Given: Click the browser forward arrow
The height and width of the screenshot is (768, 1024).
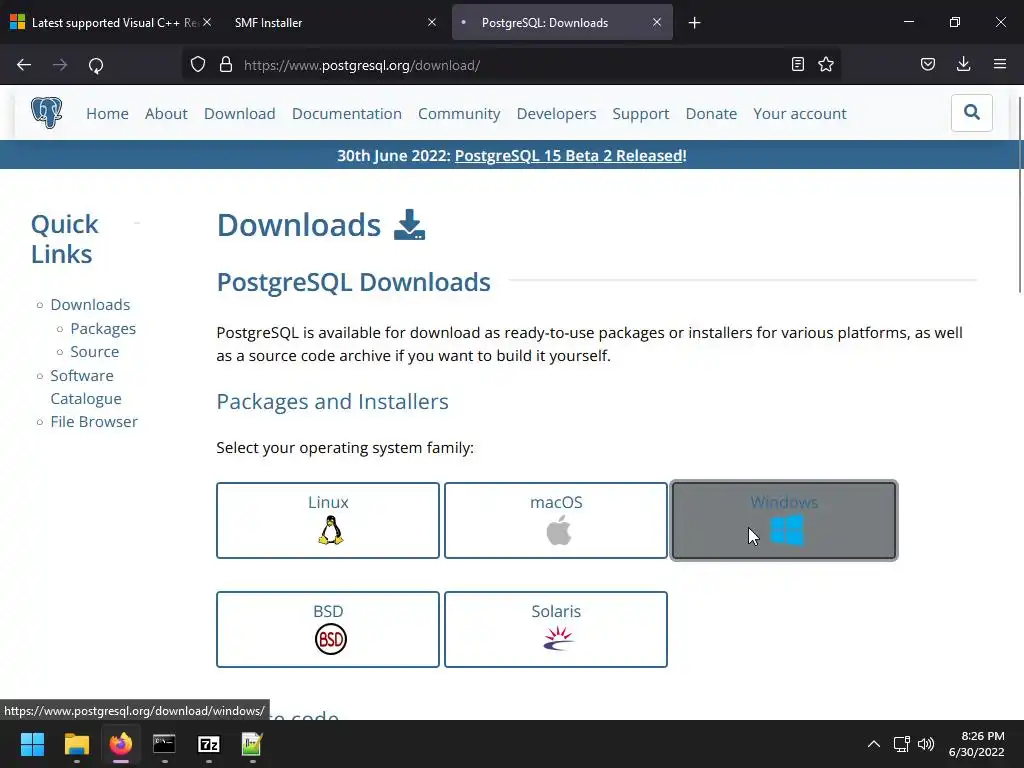Looking at the screenshot, I should point(60,65).
